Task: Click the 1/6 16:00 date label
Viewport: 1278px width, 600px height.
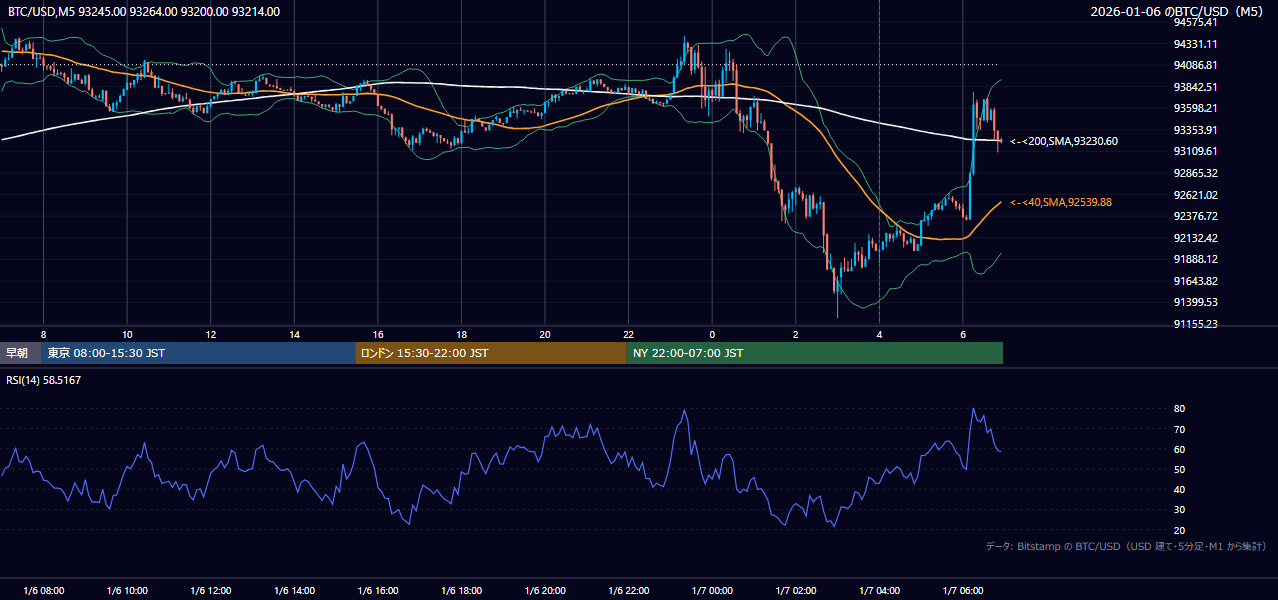Action: click(377, 591)
